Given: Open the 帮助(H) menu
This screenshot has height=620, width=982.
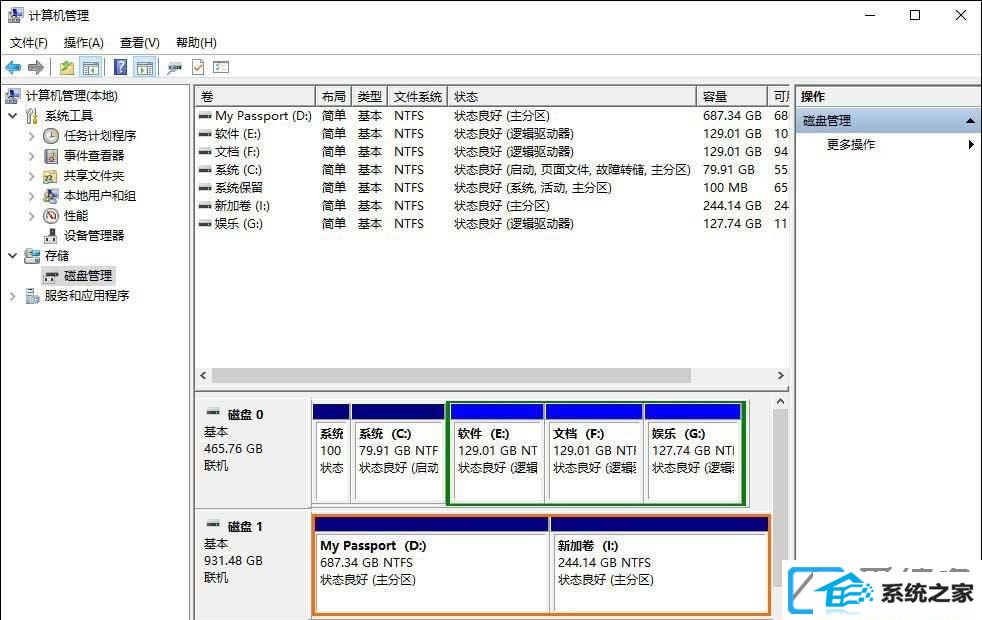Looking at the screenshot, I should [x=196, y=43].
